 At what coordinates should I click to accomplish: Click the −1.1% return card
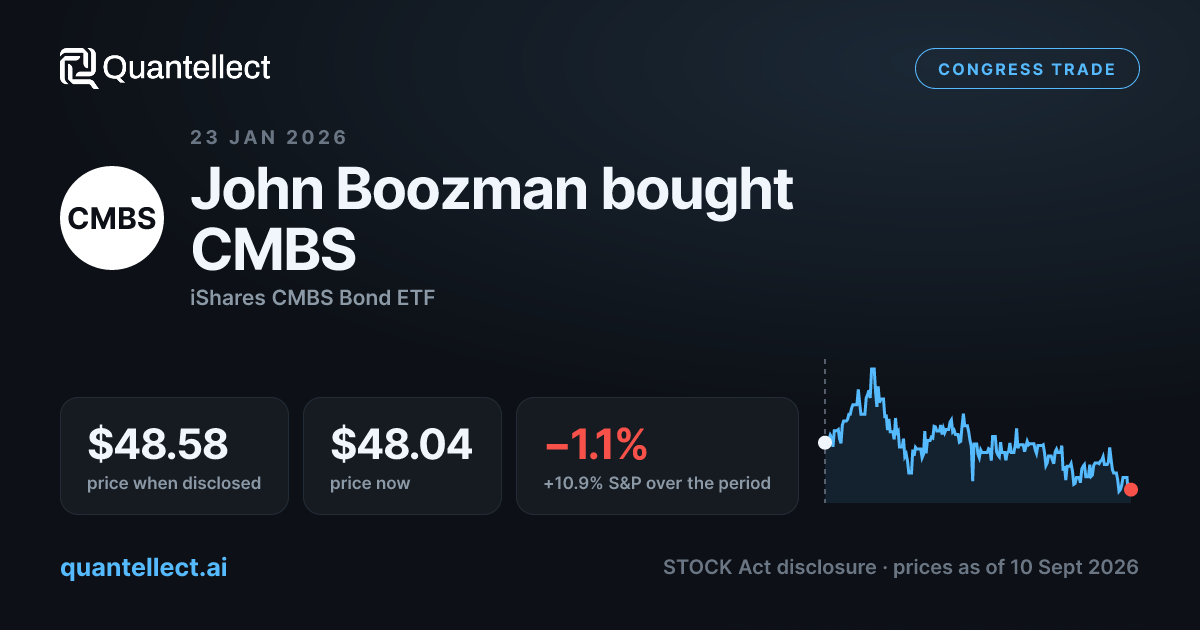(657, 456)
